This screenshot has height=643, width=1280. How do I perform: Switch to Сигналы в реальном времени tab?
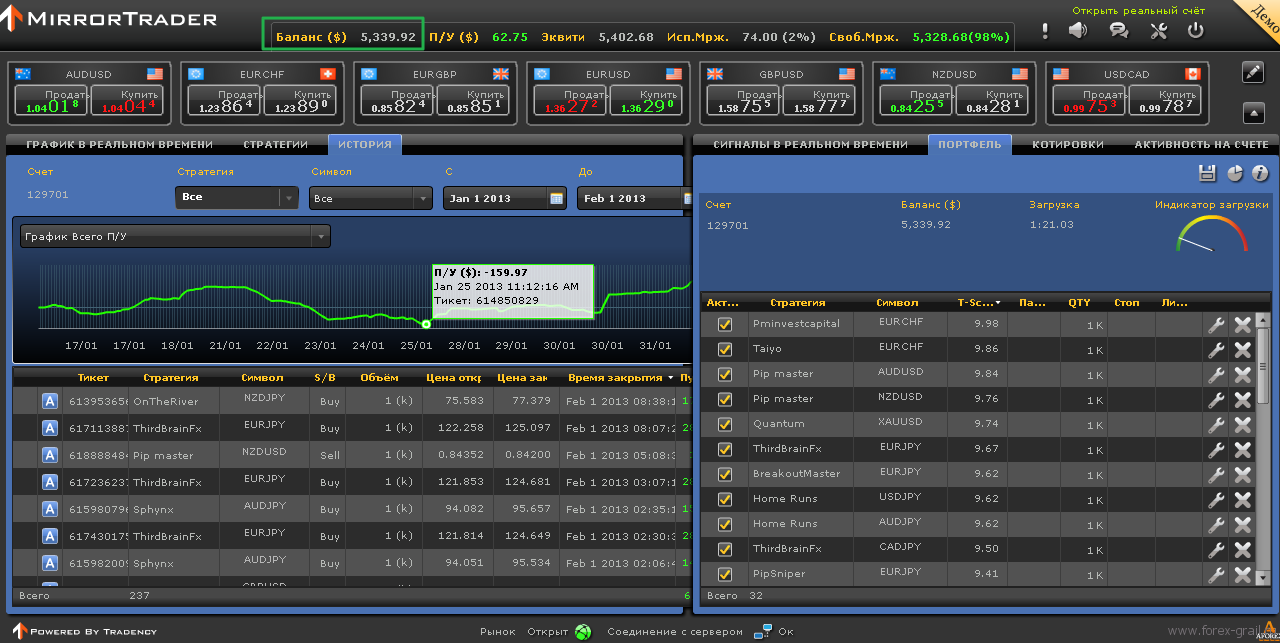tap(811, 144)
